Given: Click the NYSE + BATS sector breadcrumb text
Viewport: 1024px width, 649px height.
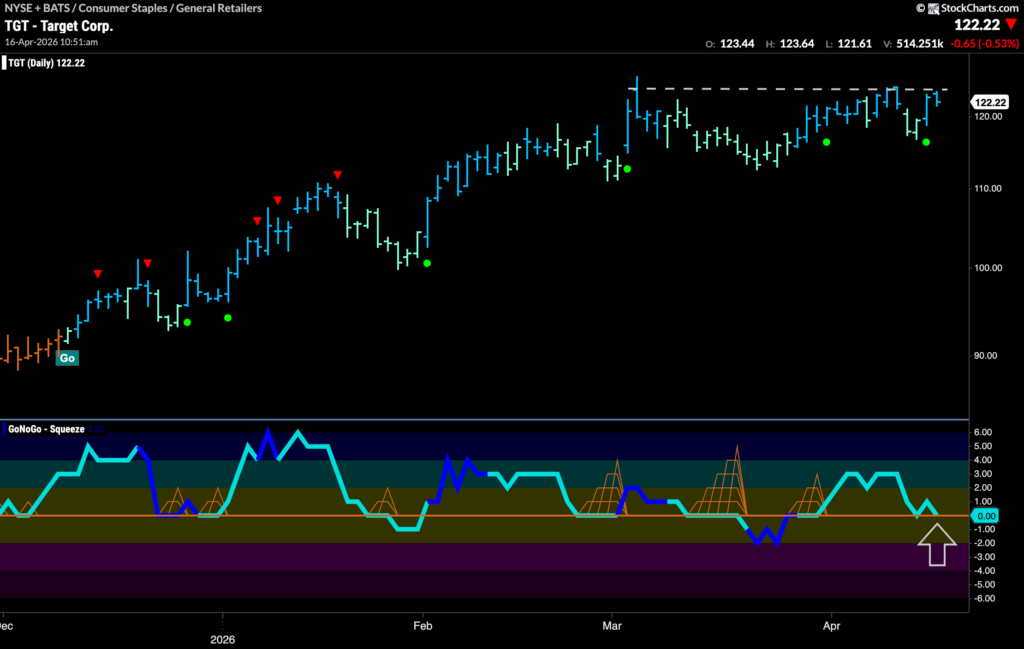Looking at the screenshot, I should tap(133, 8).
